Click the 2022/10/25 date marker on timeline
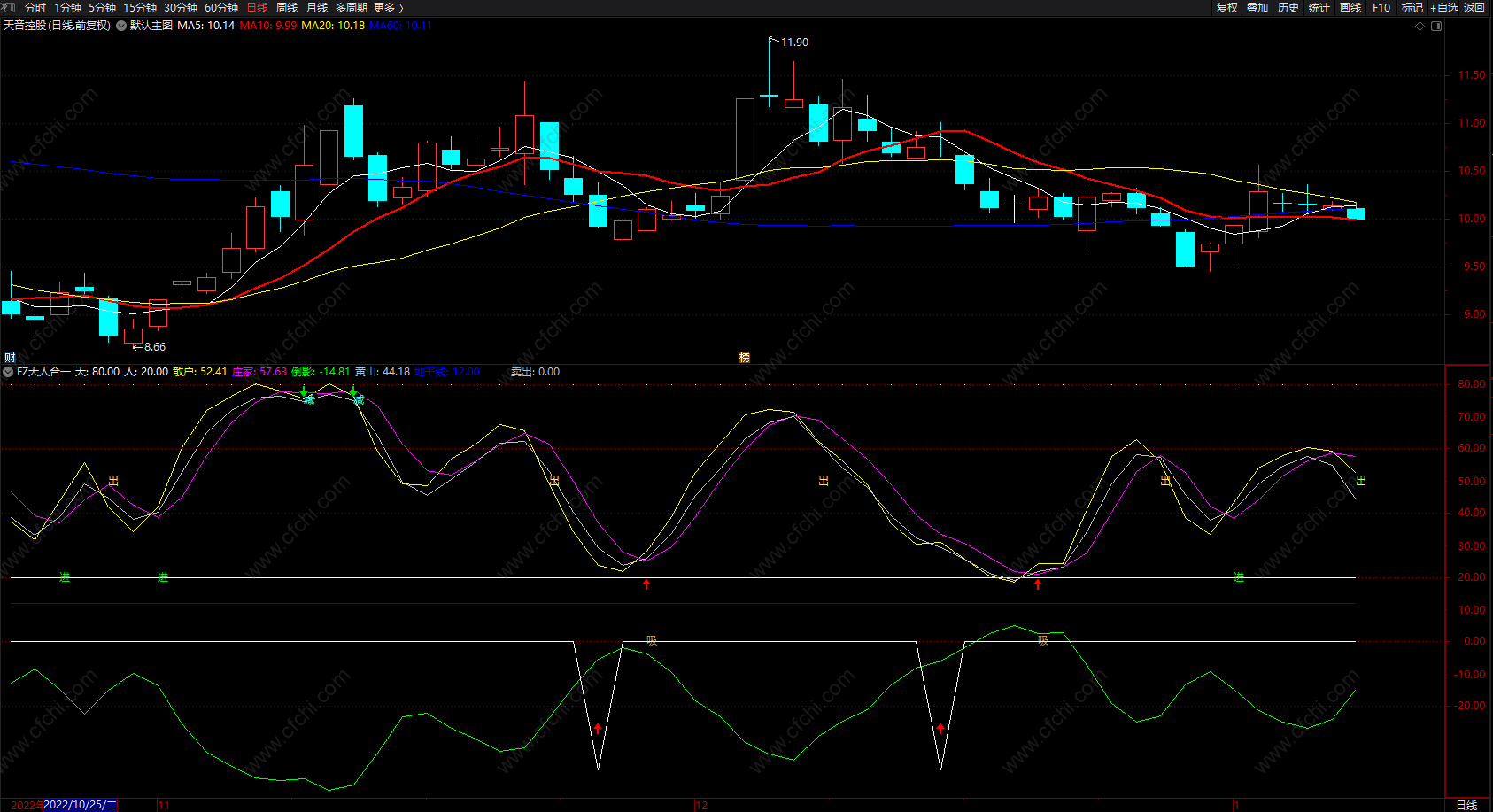 (x=80, y=805)
